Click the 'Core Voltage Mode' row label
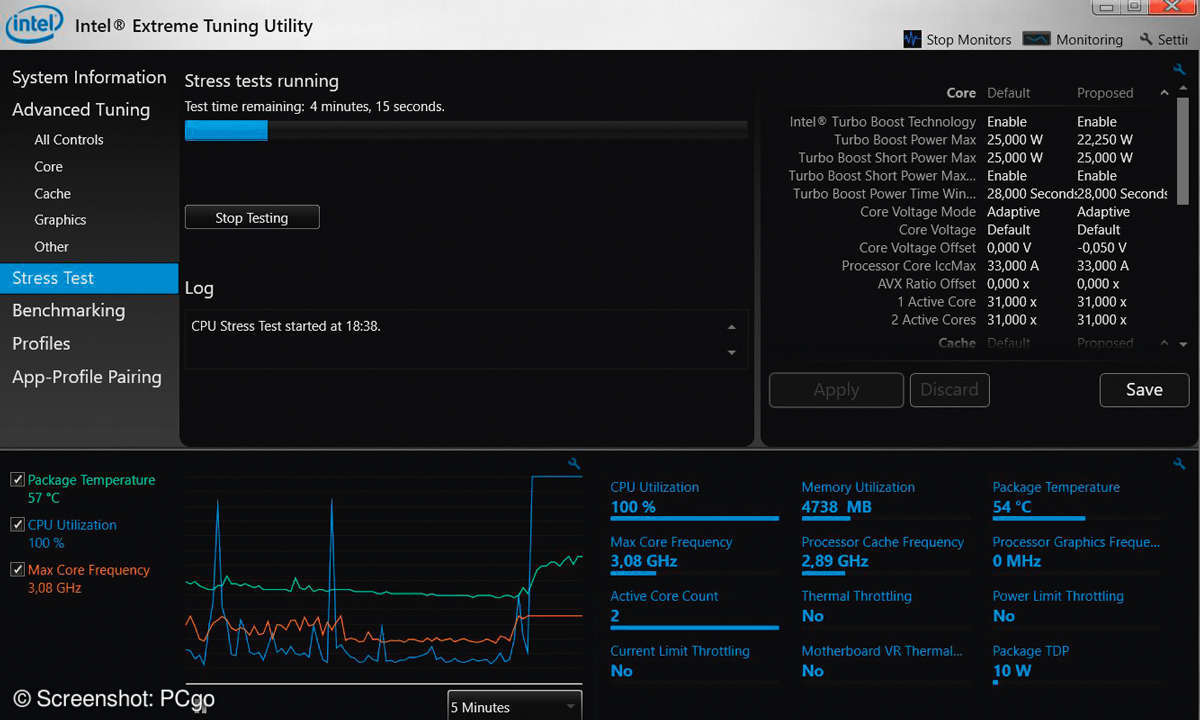Viewport: 1200px width, 720px height. tap(917, 212)
